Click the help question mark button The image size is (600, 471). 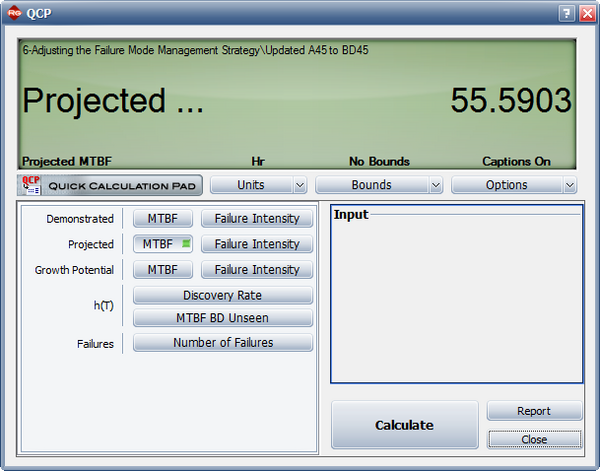click(x=566, y=13)
